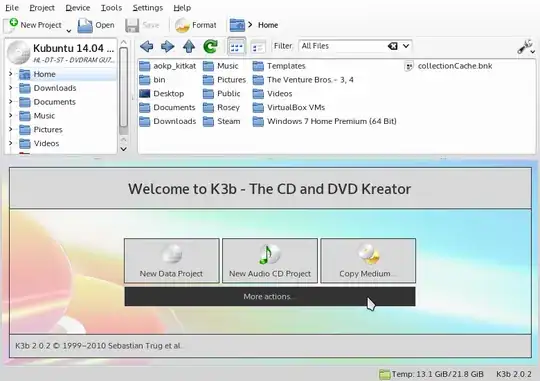Select Pictures folder in file list
540x381 pixels.
pyautogui.click(x=224, y=80)
